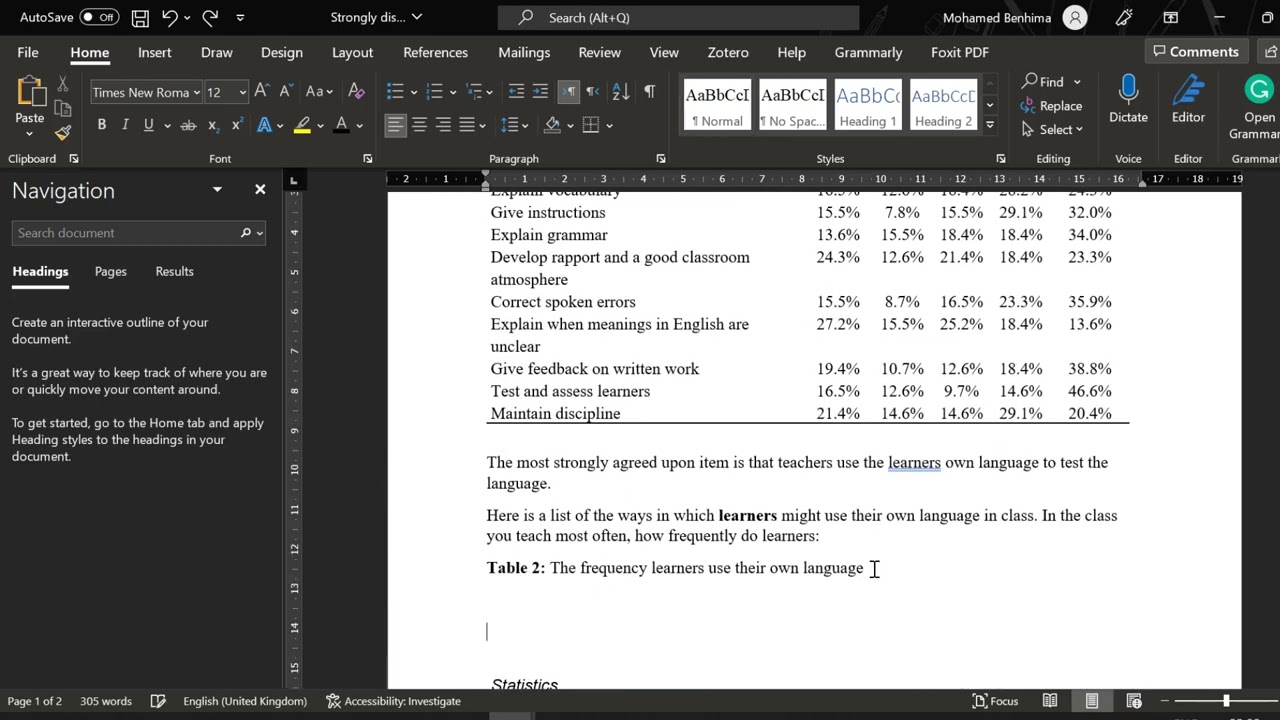The width and height of the screenshot is (1280, 720).
Task: Apply the Heading 1 style
Action: [x=867, y=104]
